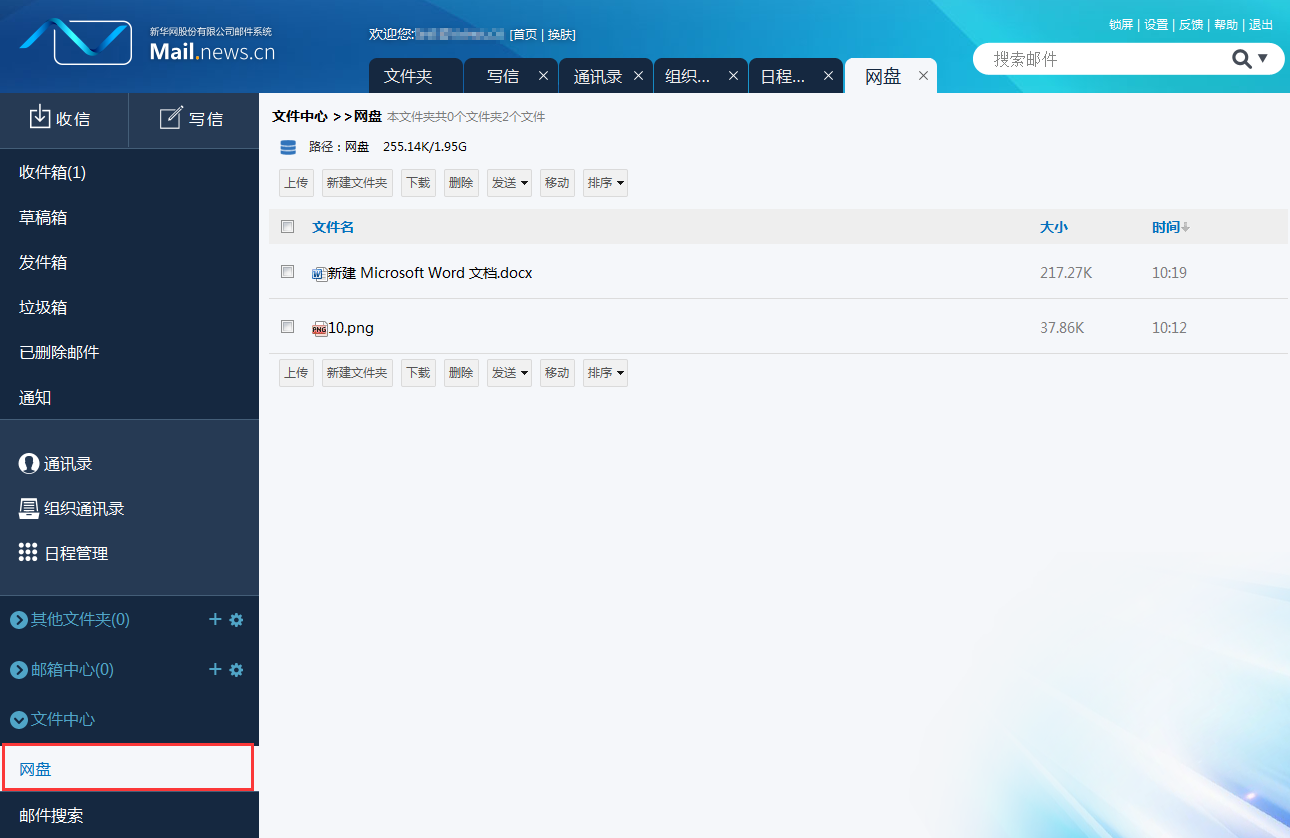Click the PNG file icon for 10.png

pos(320,328)
